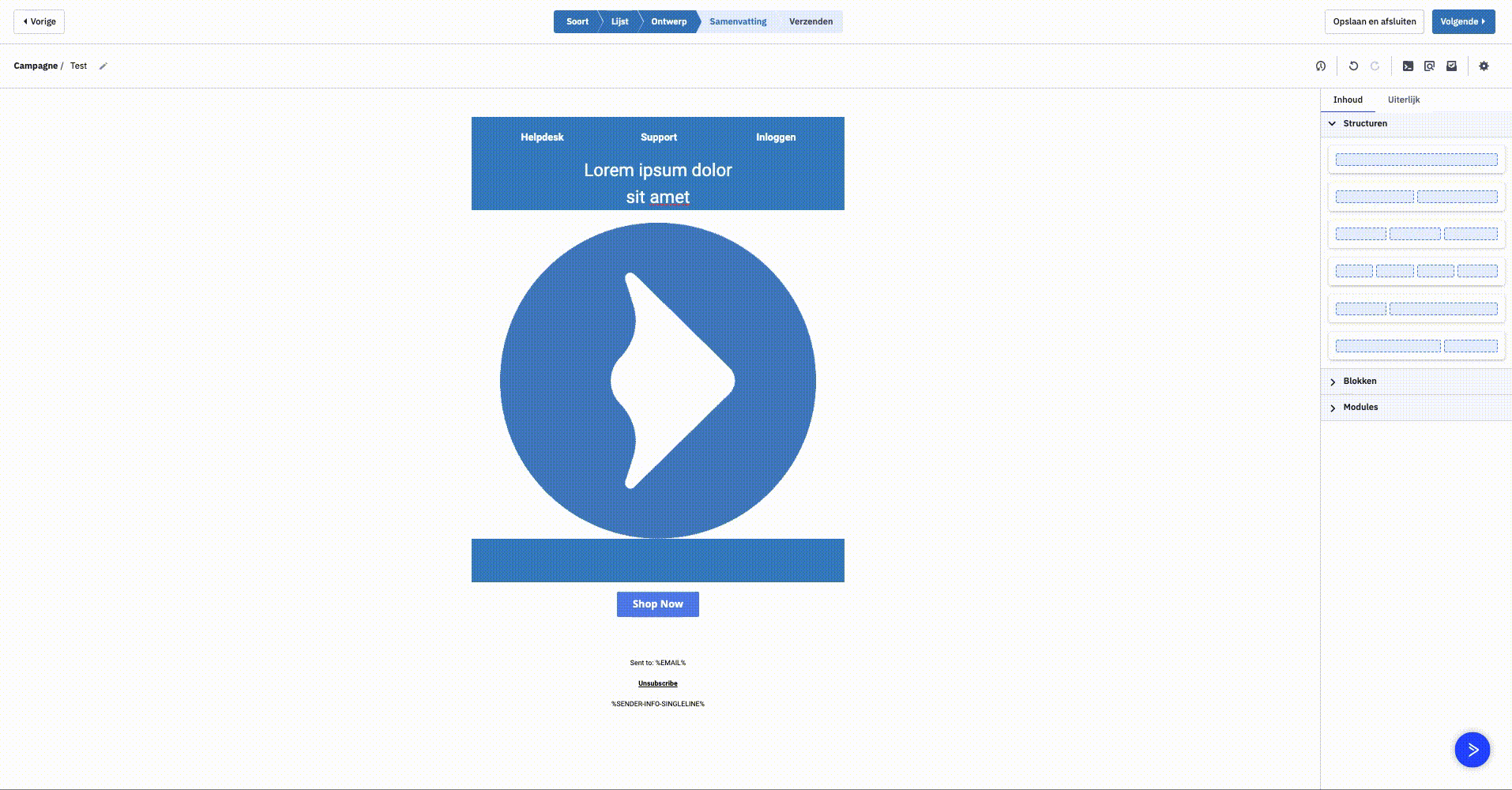The image size is (1512, 790).
Task: Open the version history clock icon
Action: tap(1321, 66)
